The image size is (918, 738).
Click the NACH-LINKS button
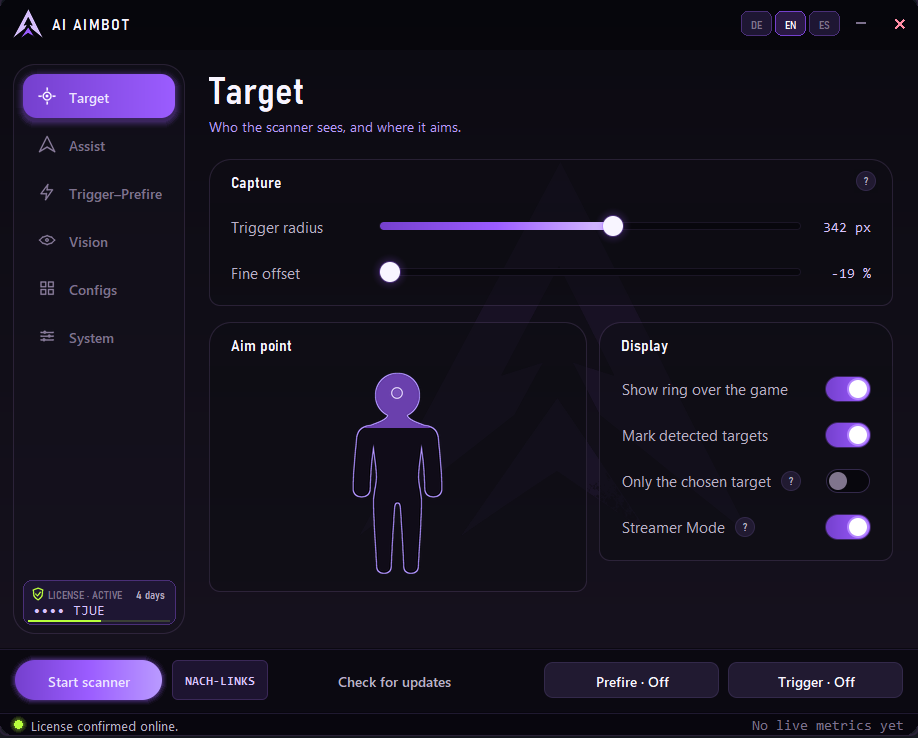(220, 681)
